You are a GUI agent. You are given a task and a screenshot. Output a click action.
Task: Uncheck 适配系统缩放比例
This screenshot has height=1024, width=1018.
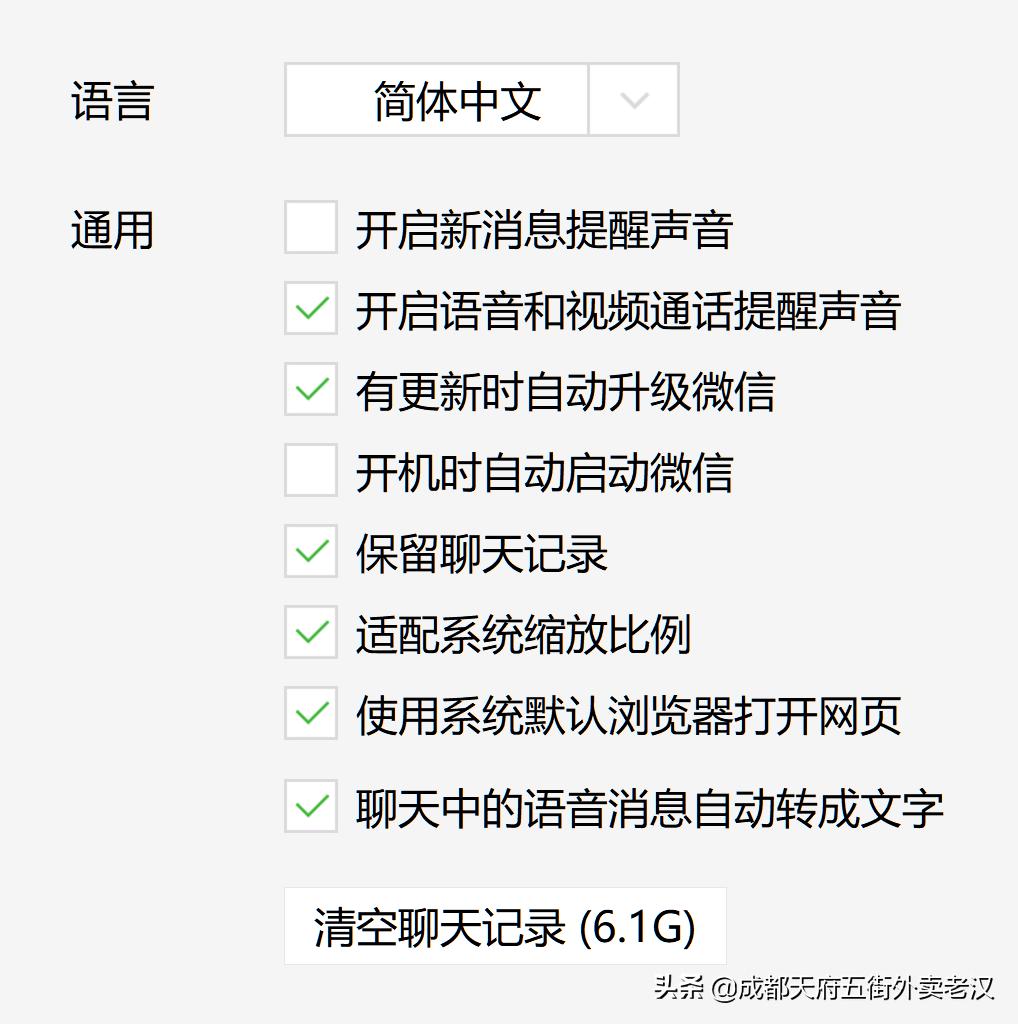[x=310, y=634]
